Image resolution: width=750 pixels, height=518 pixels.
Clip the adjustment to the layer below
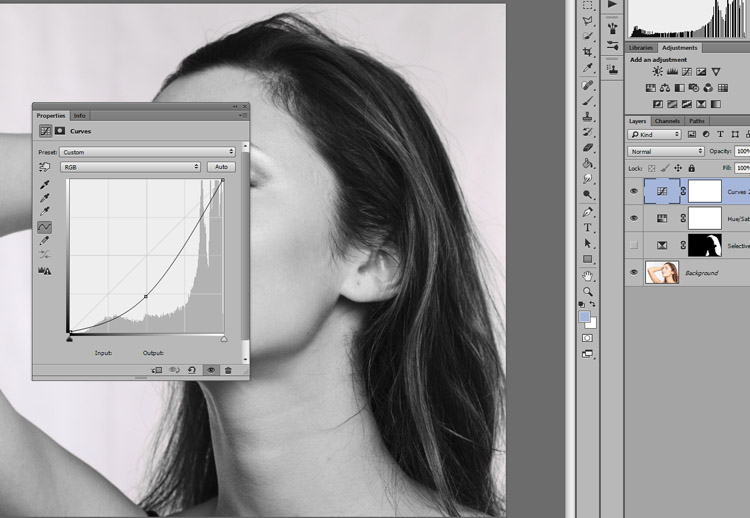coord(156,370)
